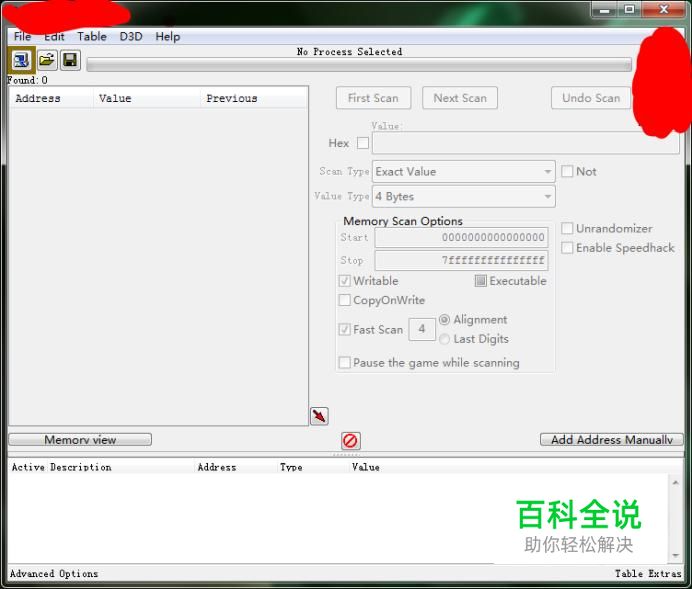Click the scan progress bar
Image resolution: width=692 pixels, height=589 pixels.
[x=359, y=65]
